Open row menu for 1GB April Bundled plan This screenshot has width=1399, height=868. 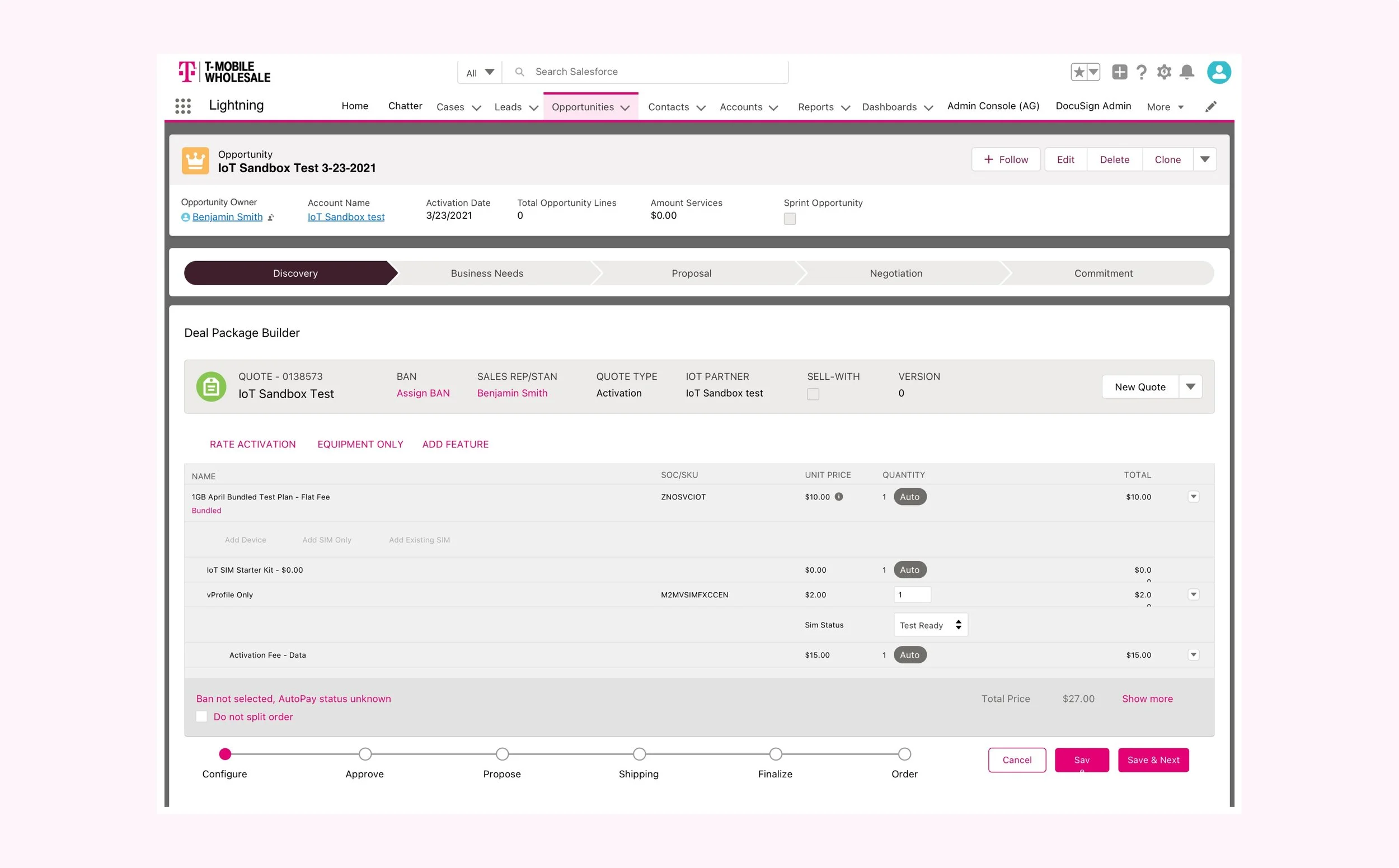point(1194,497)
